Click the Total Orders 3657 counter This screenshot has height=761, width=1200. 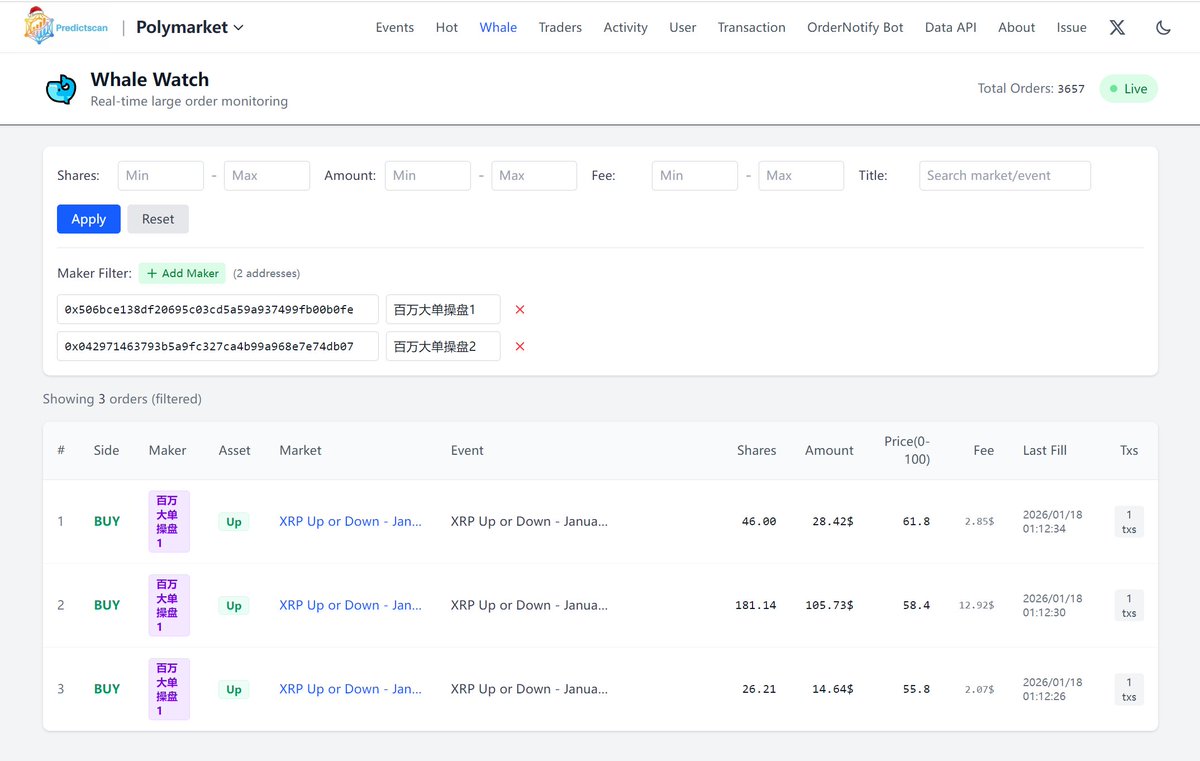point(1031,88)
